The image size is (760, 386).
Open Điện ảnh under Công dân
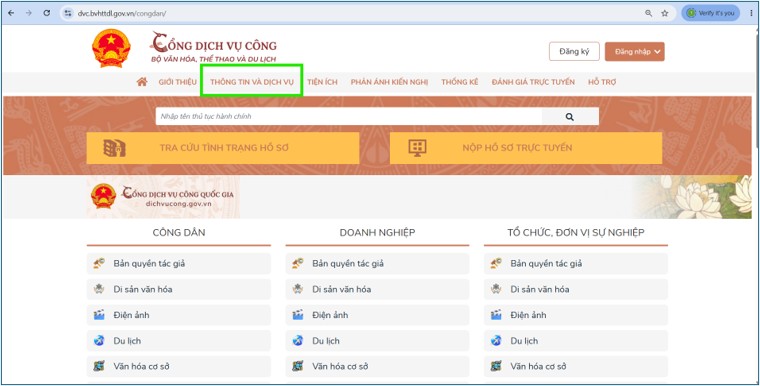[179, 315]
